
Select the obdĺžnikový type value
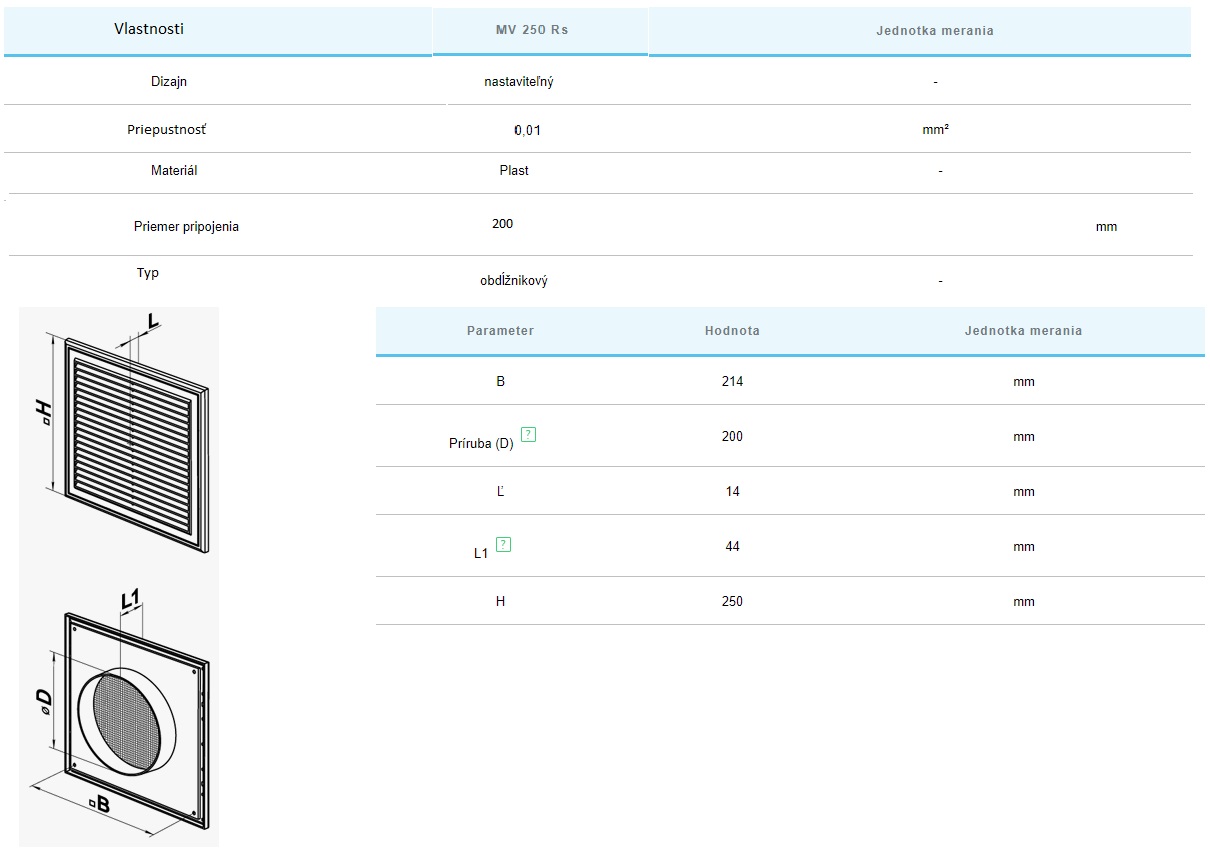514,281
